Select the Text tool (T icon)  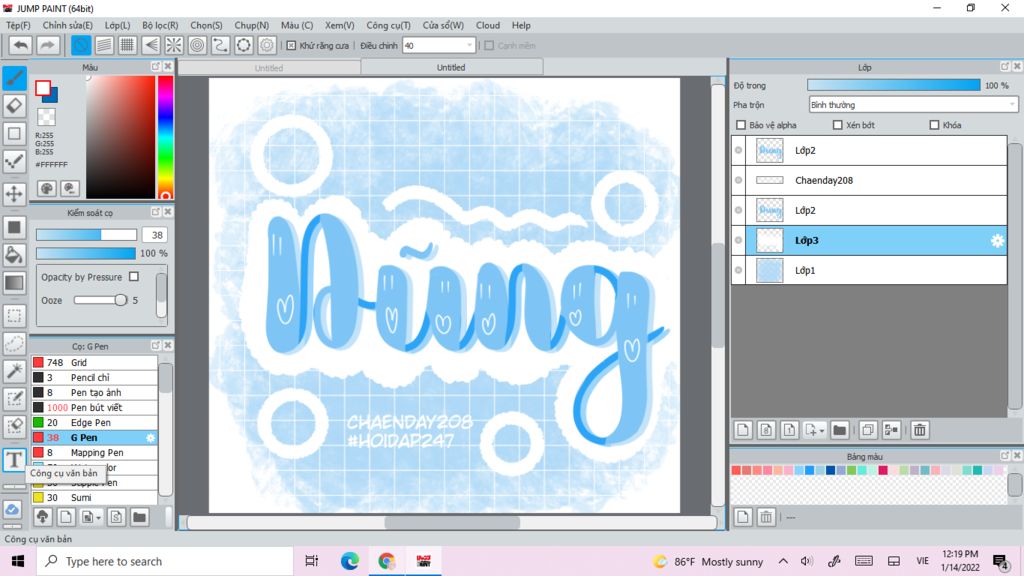(x=14, y=460)
